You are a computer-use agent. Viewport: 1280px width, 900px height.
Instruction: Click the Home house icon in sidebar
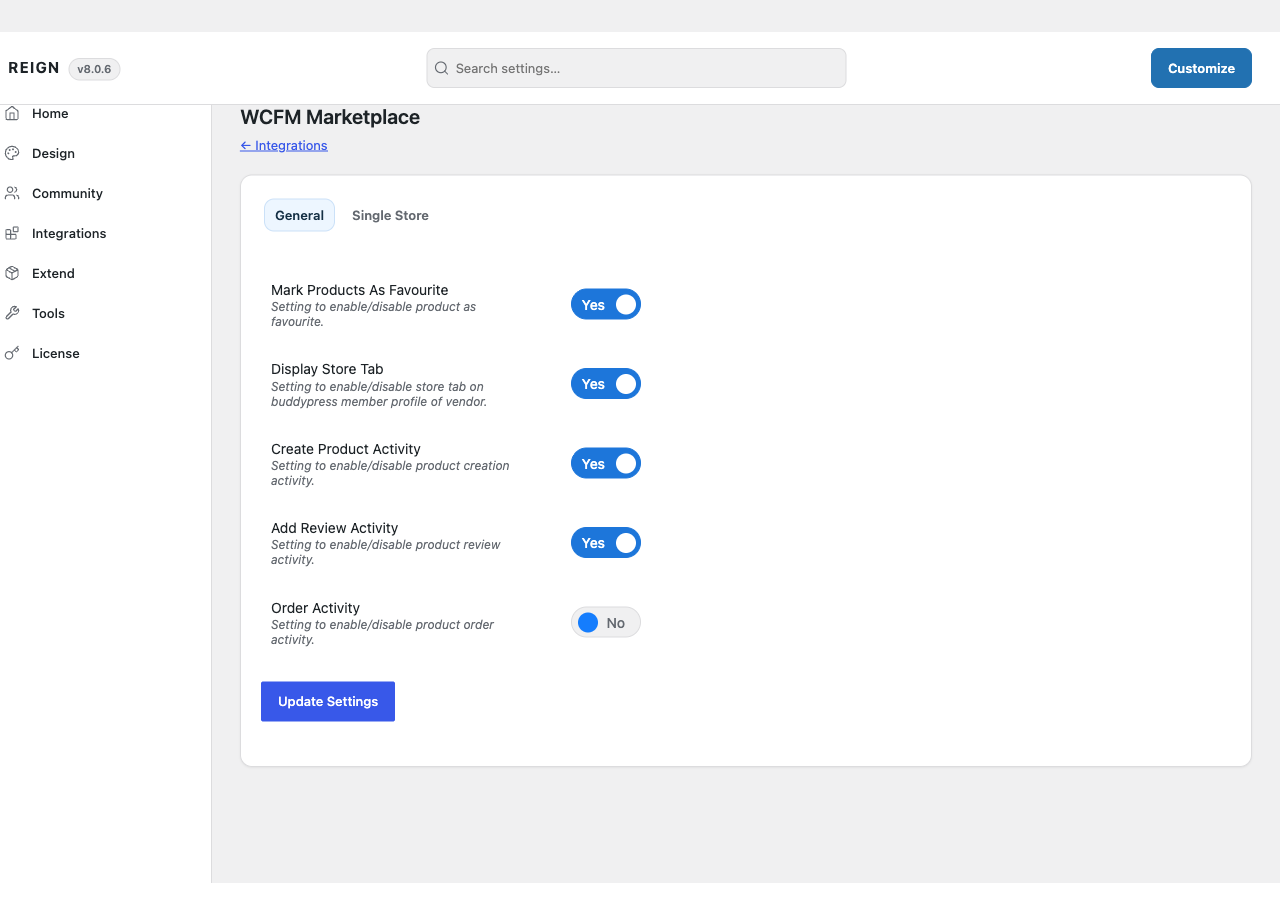click(12, 113)
